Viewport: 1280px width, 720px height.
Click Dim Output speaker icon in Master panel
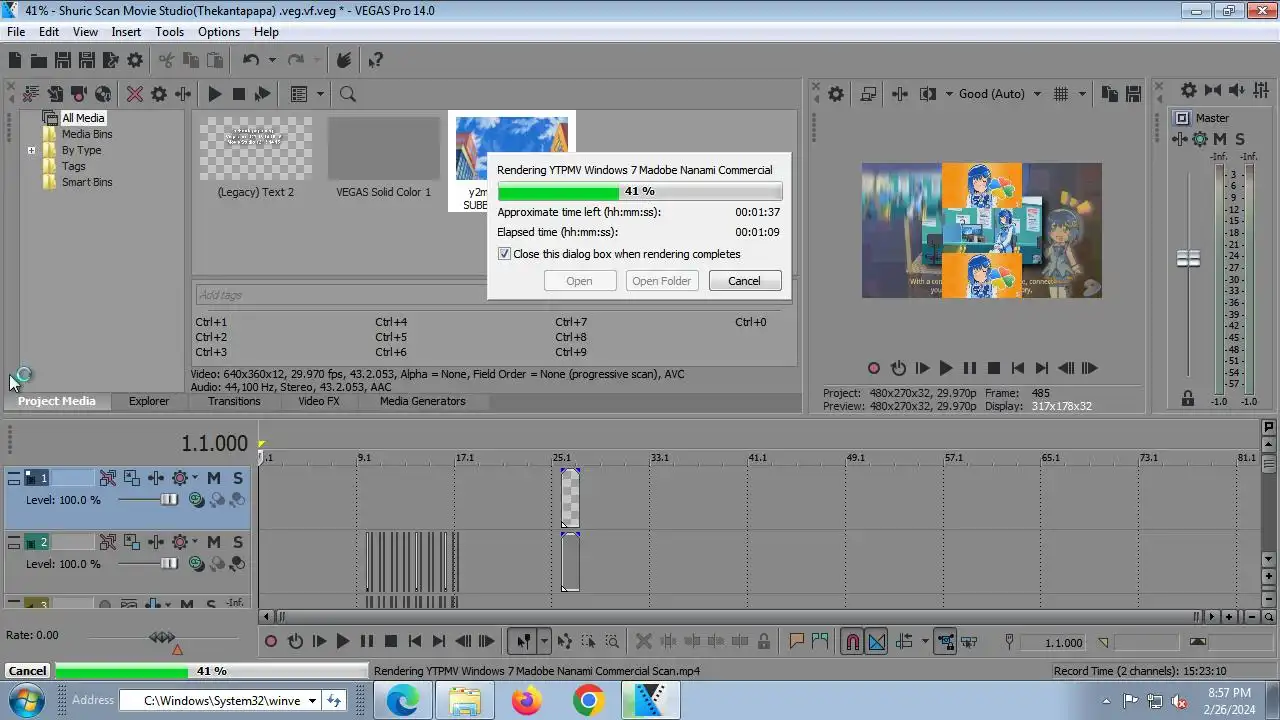pos(1238,90)
